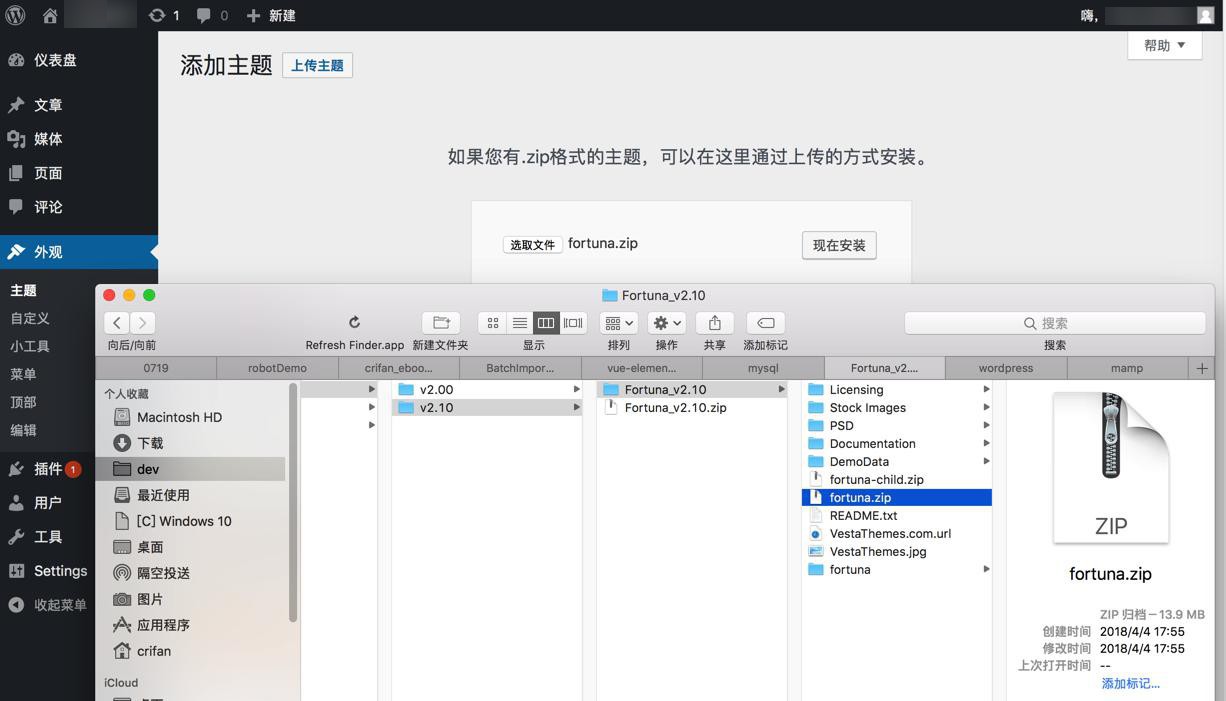Add new Finder tab with plus
The image size is (1226, 701).
point(1202,368)
